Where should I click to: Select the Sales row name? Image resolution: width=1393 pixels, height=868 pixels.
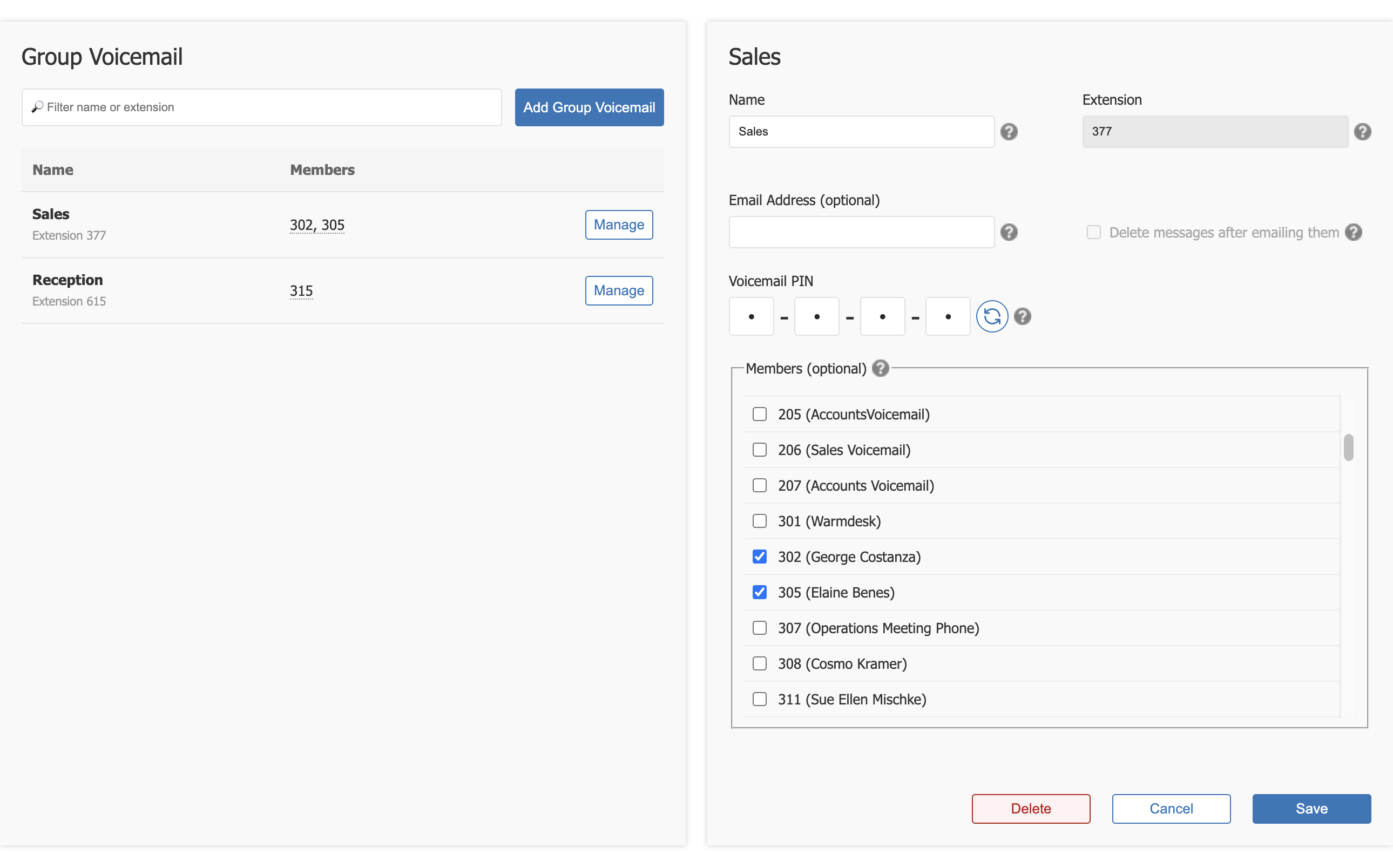51,214
